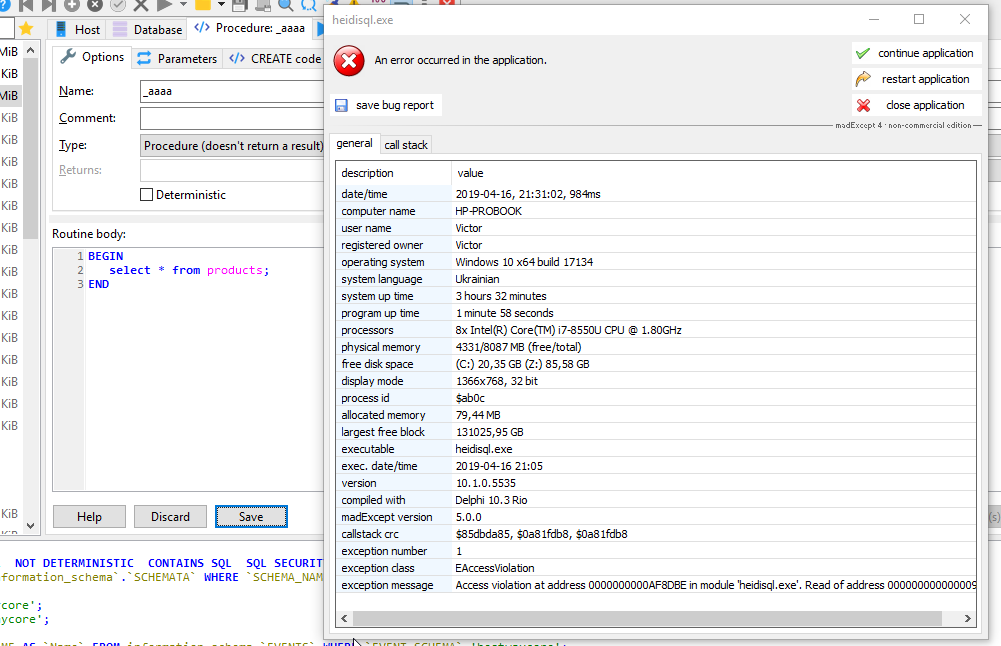Post edits using the checkmark toolbar icon
The image size is (1001, 646).
(x=120, y=8)
